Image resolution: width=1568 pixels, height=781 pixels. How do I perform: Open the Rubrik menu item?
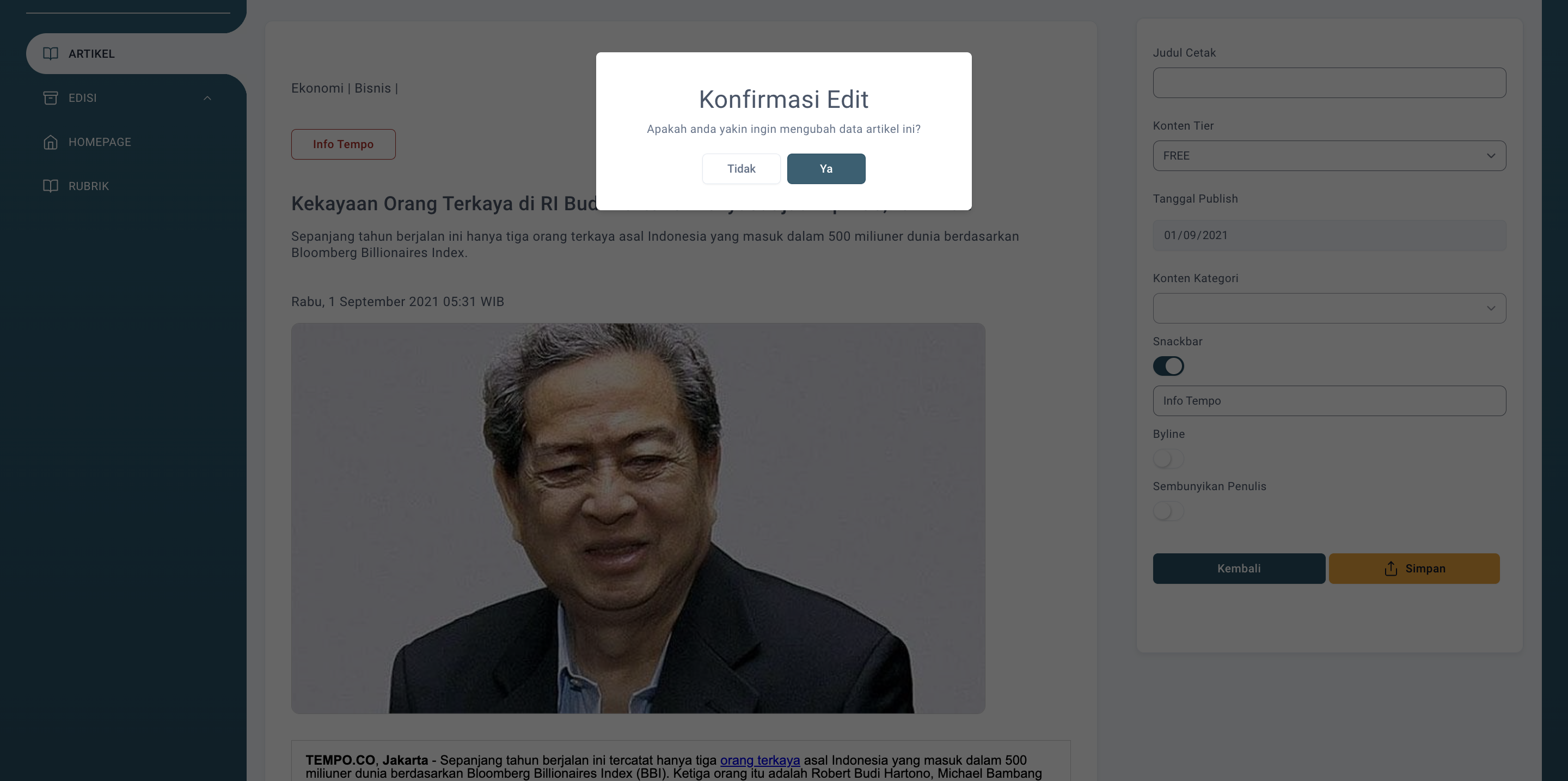(x=89, y=186)
